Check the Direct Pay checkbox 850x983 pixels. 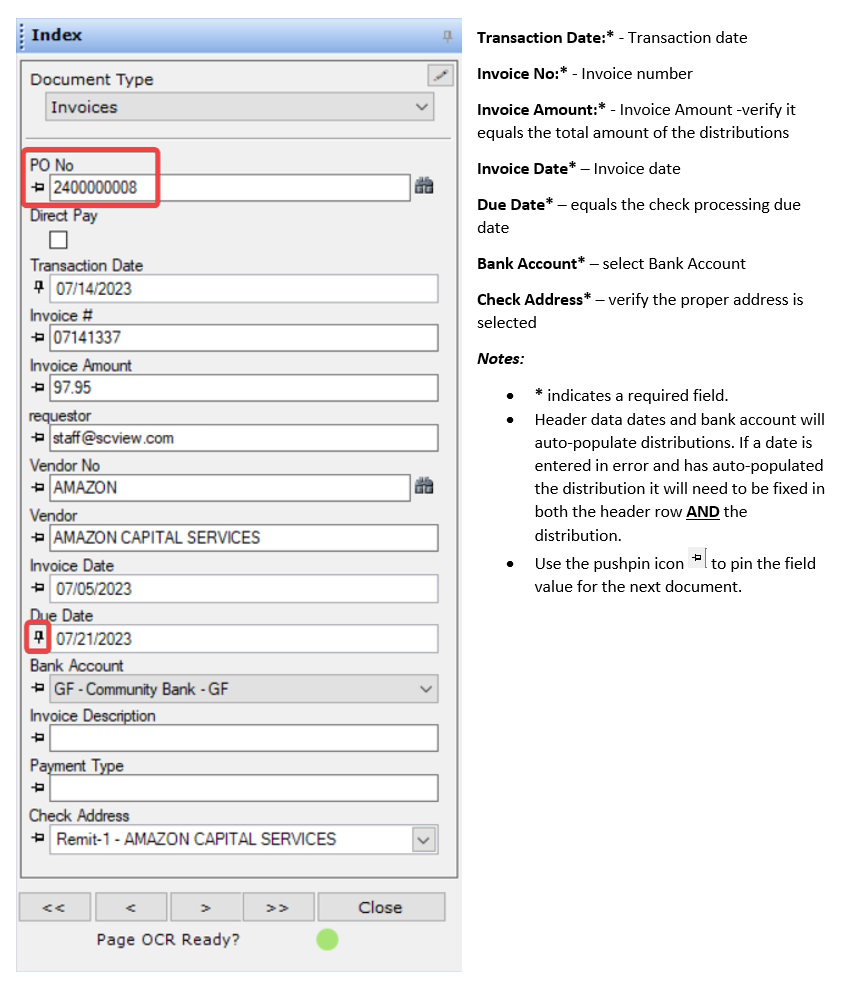pos(59,239)
